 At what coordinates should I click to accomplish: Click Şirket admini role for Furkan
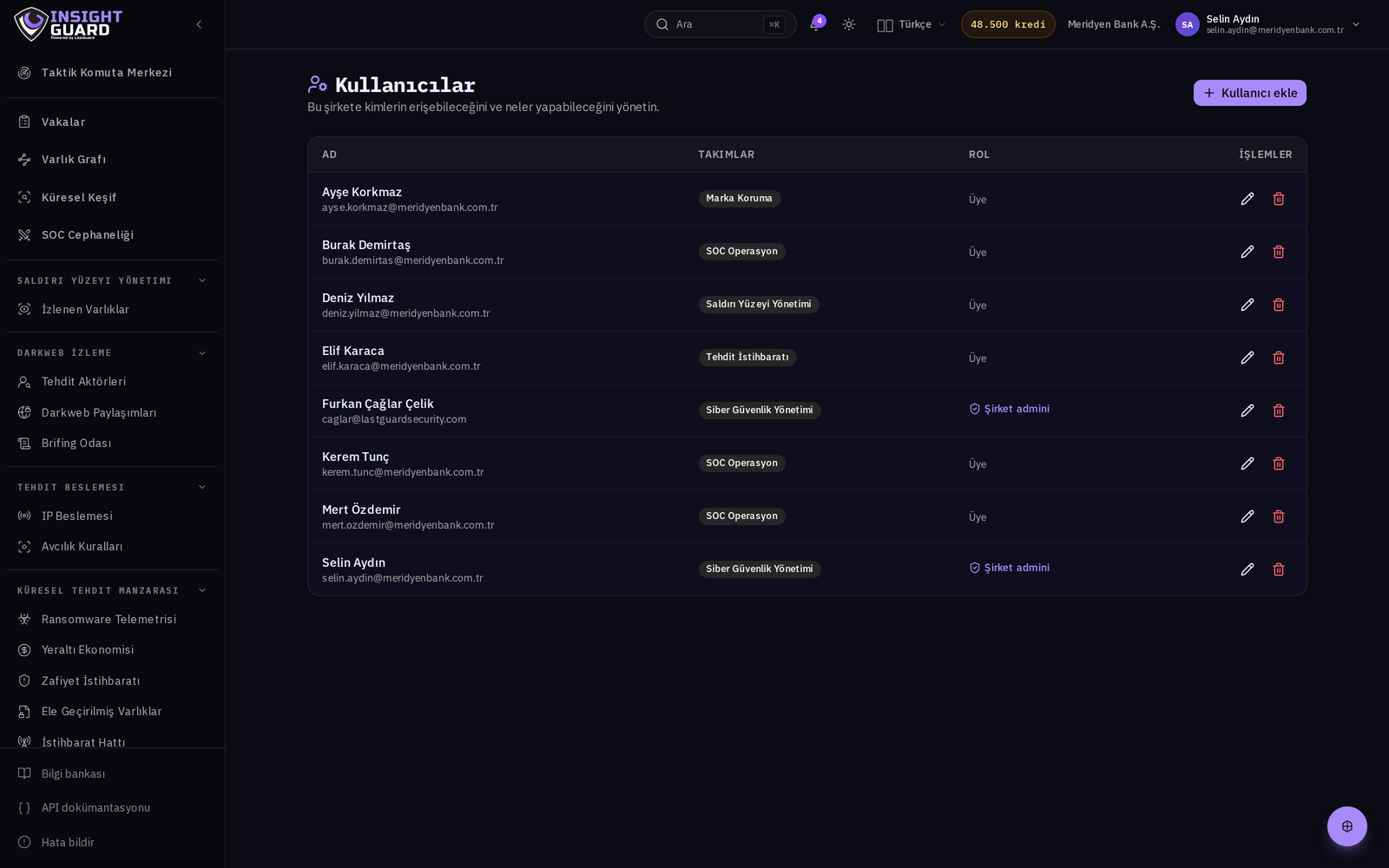1009,409
